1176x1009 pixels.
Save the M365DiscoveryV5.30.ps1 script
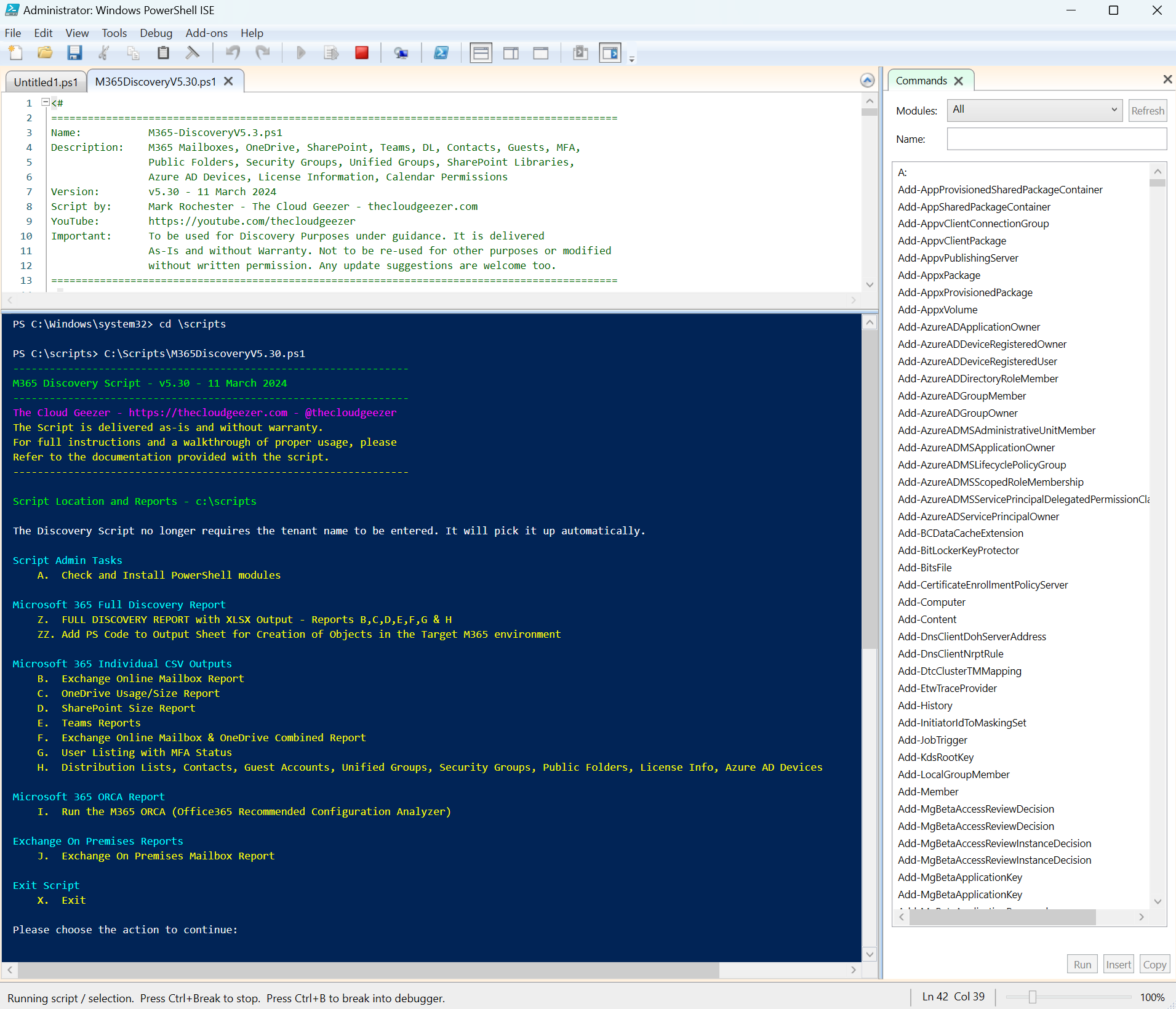(x=74, y=53)
